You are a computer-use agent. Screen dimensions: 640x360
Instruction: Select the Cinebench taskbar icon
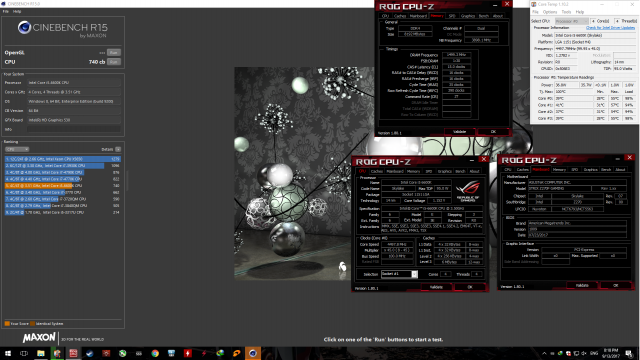(253, 353)
